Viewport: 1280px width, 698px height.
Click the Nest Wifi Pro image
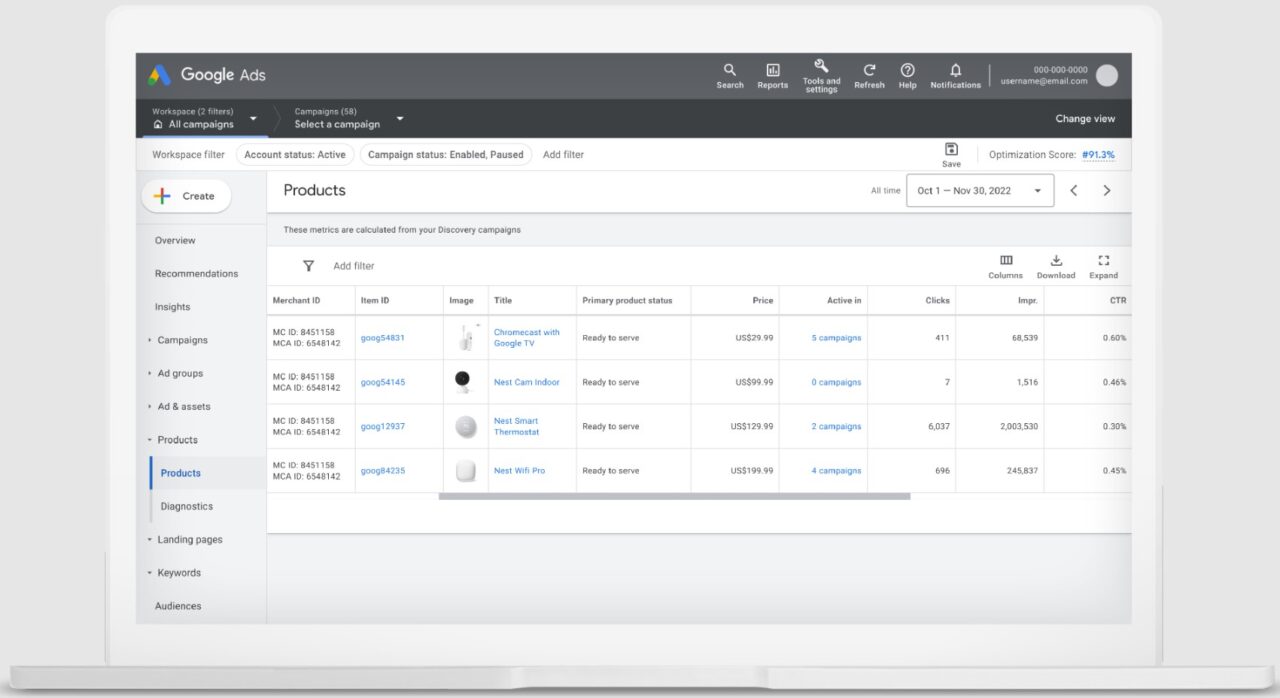point(465,471)
